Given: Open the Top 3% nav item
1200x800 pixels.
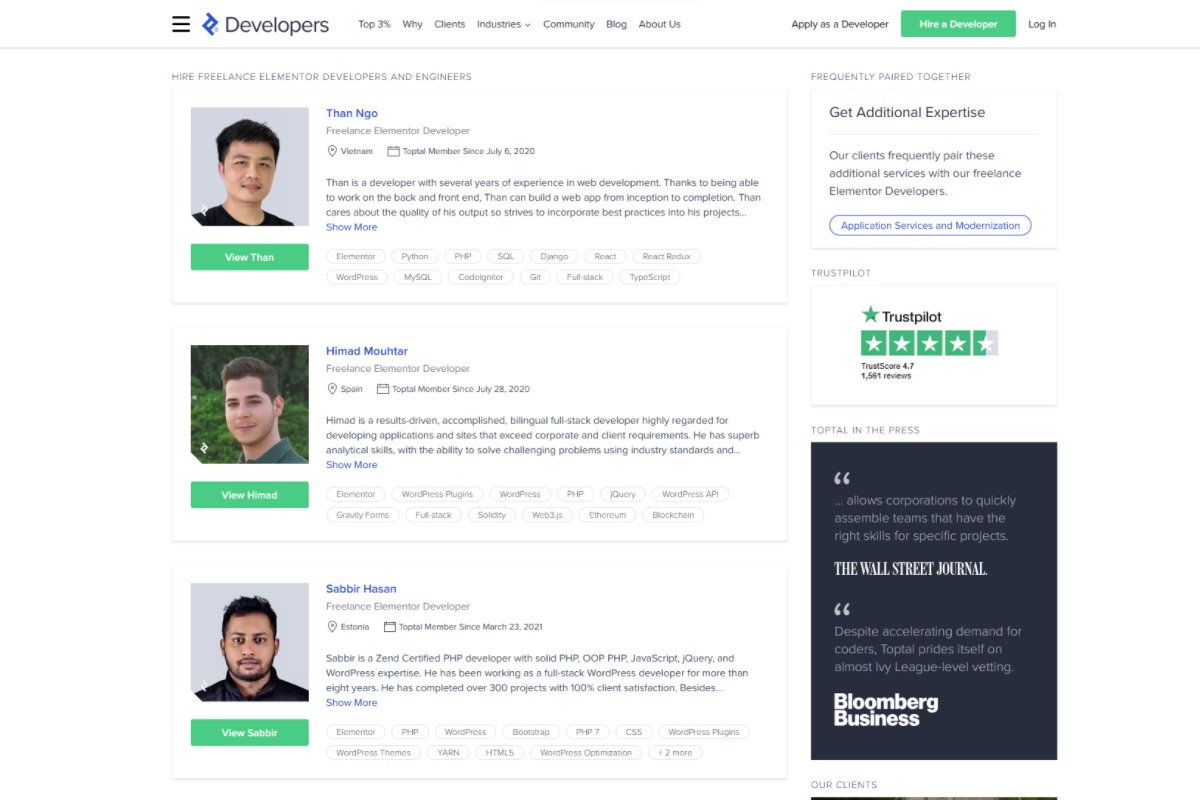Looking at the screenshot, I should [x=375, y=24].
